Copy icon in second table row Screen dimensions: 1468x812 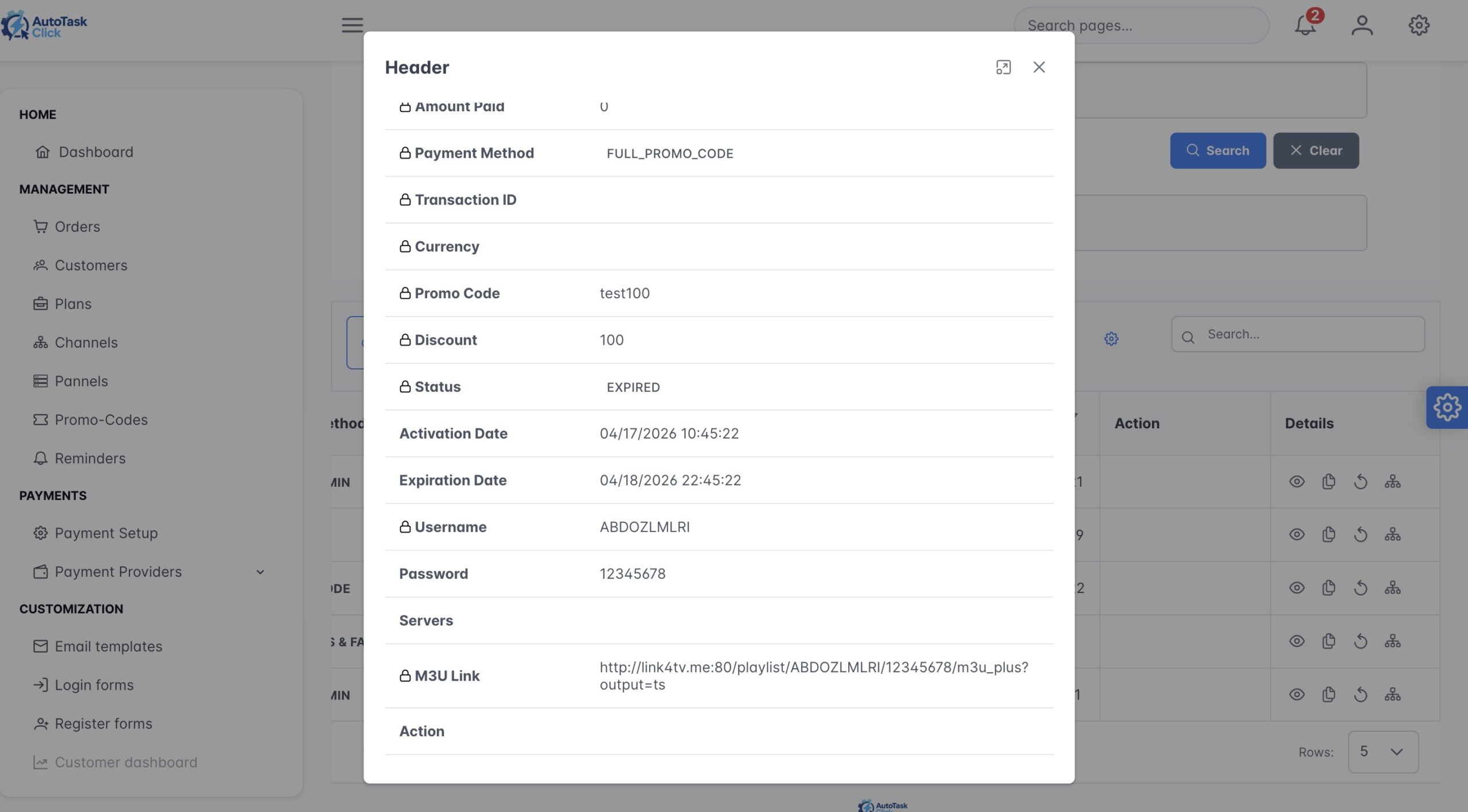1329,535
